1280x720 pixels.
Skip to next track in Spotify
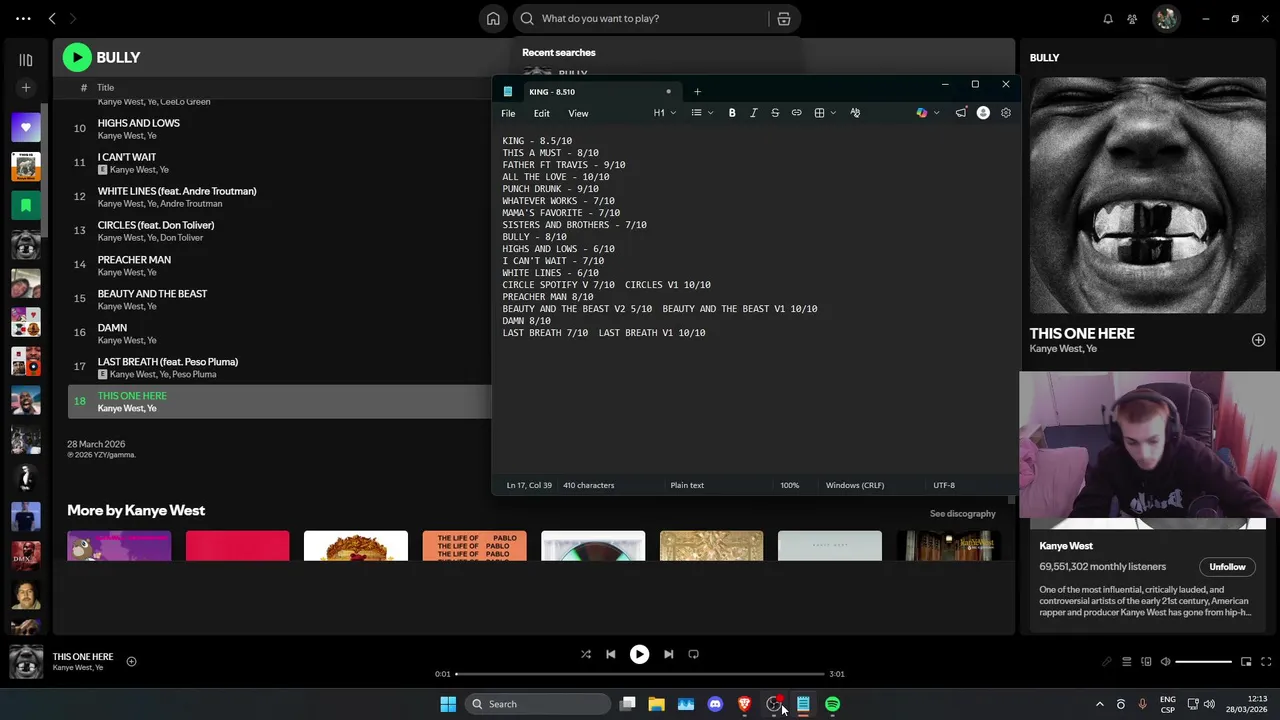(x=668, y=654)
